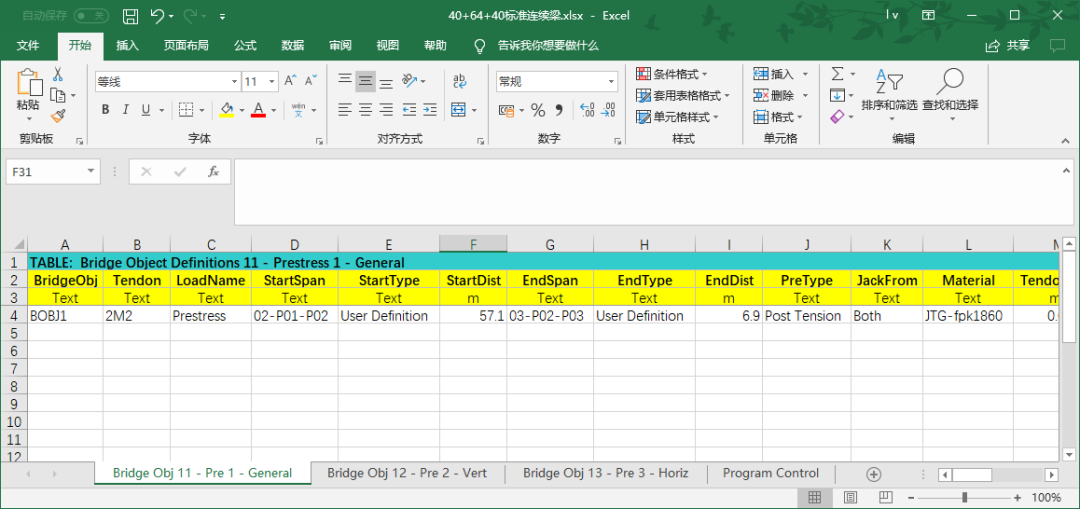
Task: Toggle middle vertical alignment
Action: coord(366,81)
